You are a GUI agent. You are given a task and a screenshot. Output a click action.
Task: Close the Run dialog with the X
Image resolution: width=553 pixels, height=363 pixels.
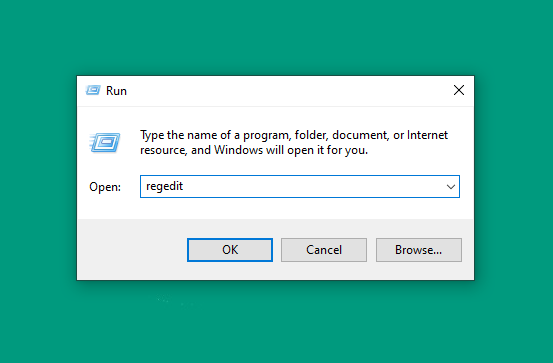pyautogui.click(x=458, y=90)
